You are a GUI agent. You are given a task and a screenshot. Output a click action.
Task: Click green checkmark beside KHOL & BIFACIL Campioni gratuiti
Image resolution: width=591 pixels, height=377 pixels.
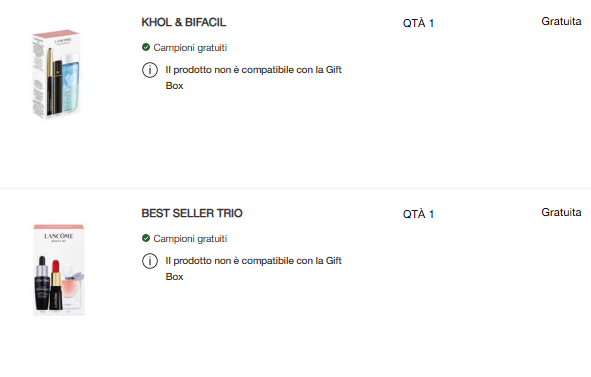[x=146, y=47]
